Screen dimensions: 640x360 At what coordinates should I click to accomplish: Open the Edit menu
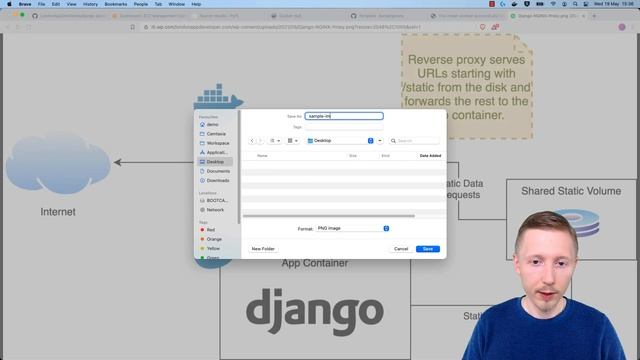[x=56, y=4]
